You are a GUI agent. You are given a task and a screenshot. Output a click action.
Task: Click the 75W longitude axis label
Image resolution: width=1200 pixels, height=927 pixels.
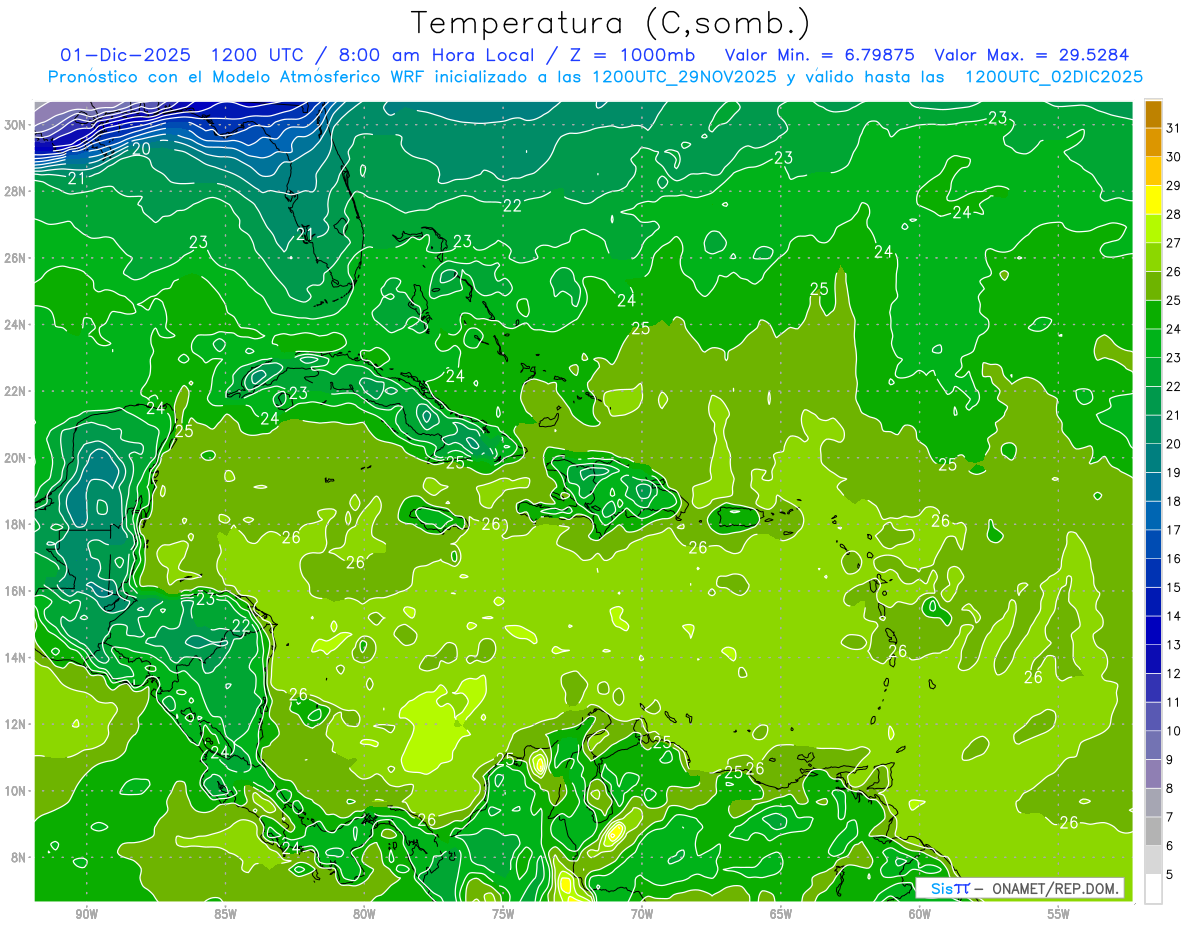point(503,915)
